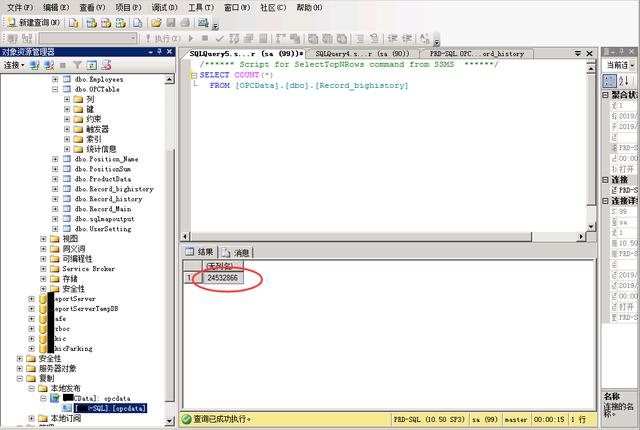640x430 pixels.
Task: Toggle IntelliSense Enabled icon
Action: tap(263, 38)
